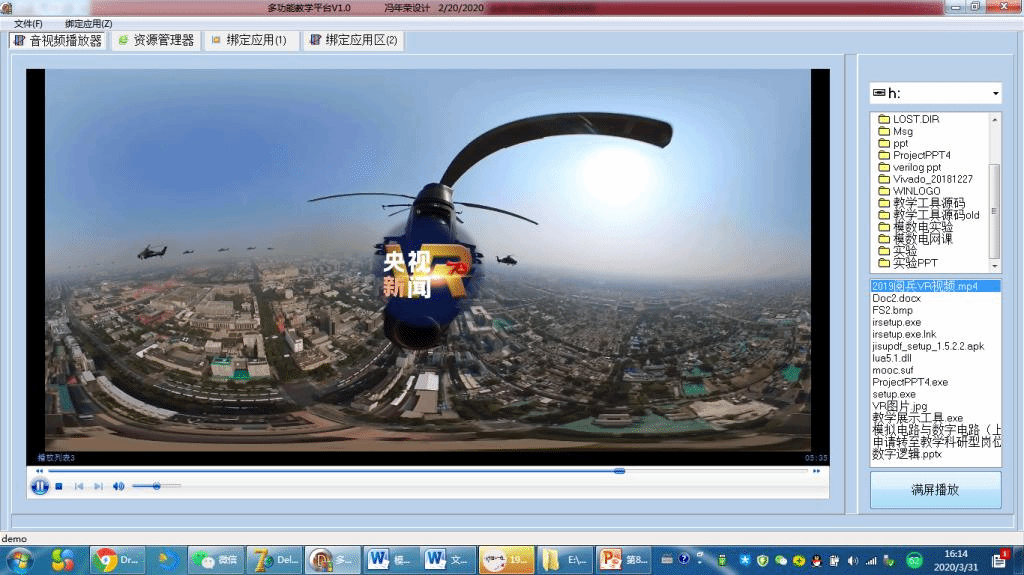Skip to previous track
This screenshot has width=1024, height=575.
pyautogui.click(x=79, y=486)
